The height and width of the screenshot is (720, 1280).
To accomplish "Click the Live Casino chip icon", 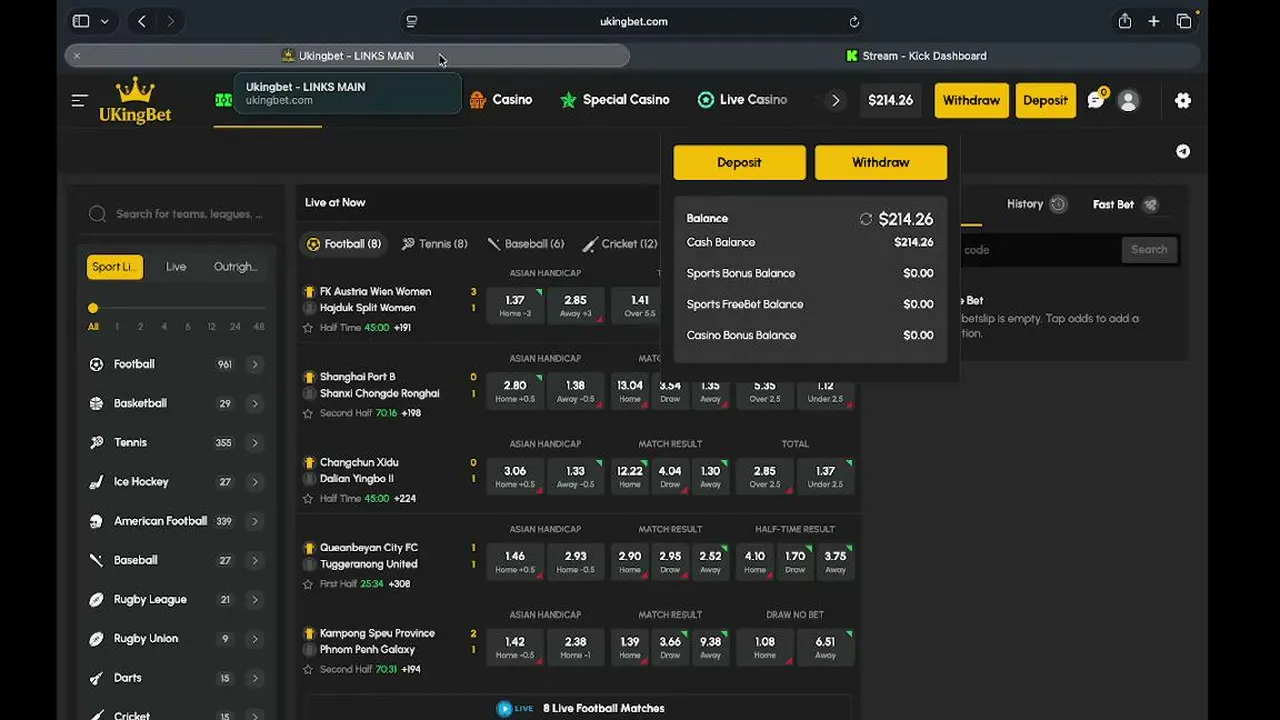I will pos(706,100).
